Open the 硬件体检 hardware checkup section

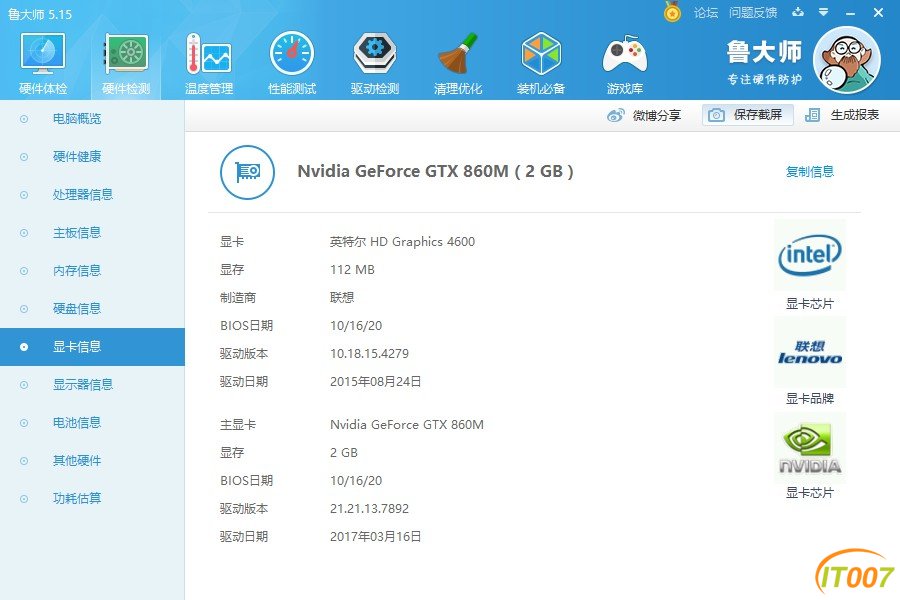click(x=43, y=63)
